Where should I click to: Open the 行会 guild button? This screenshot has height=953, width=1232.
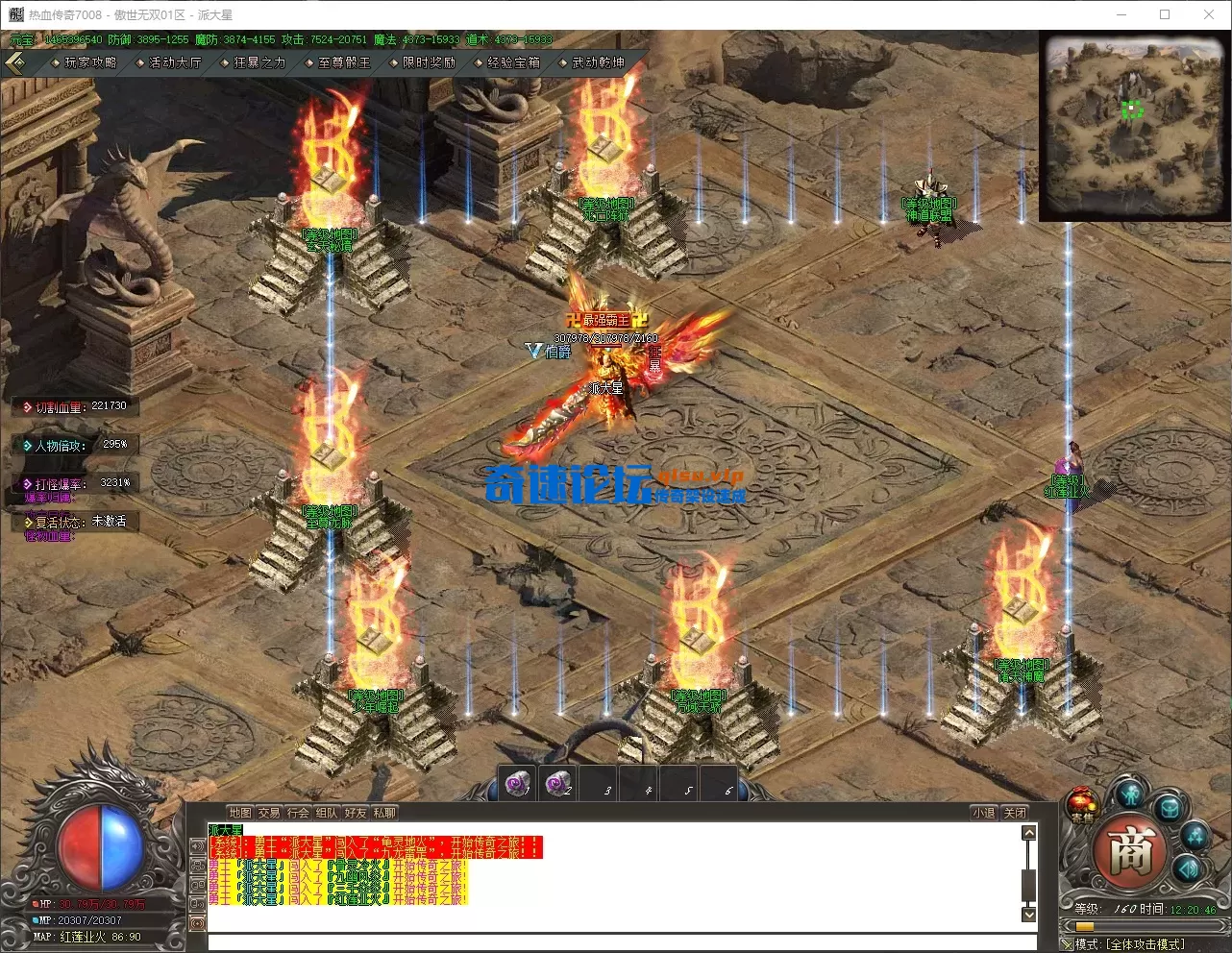point(298,813)
